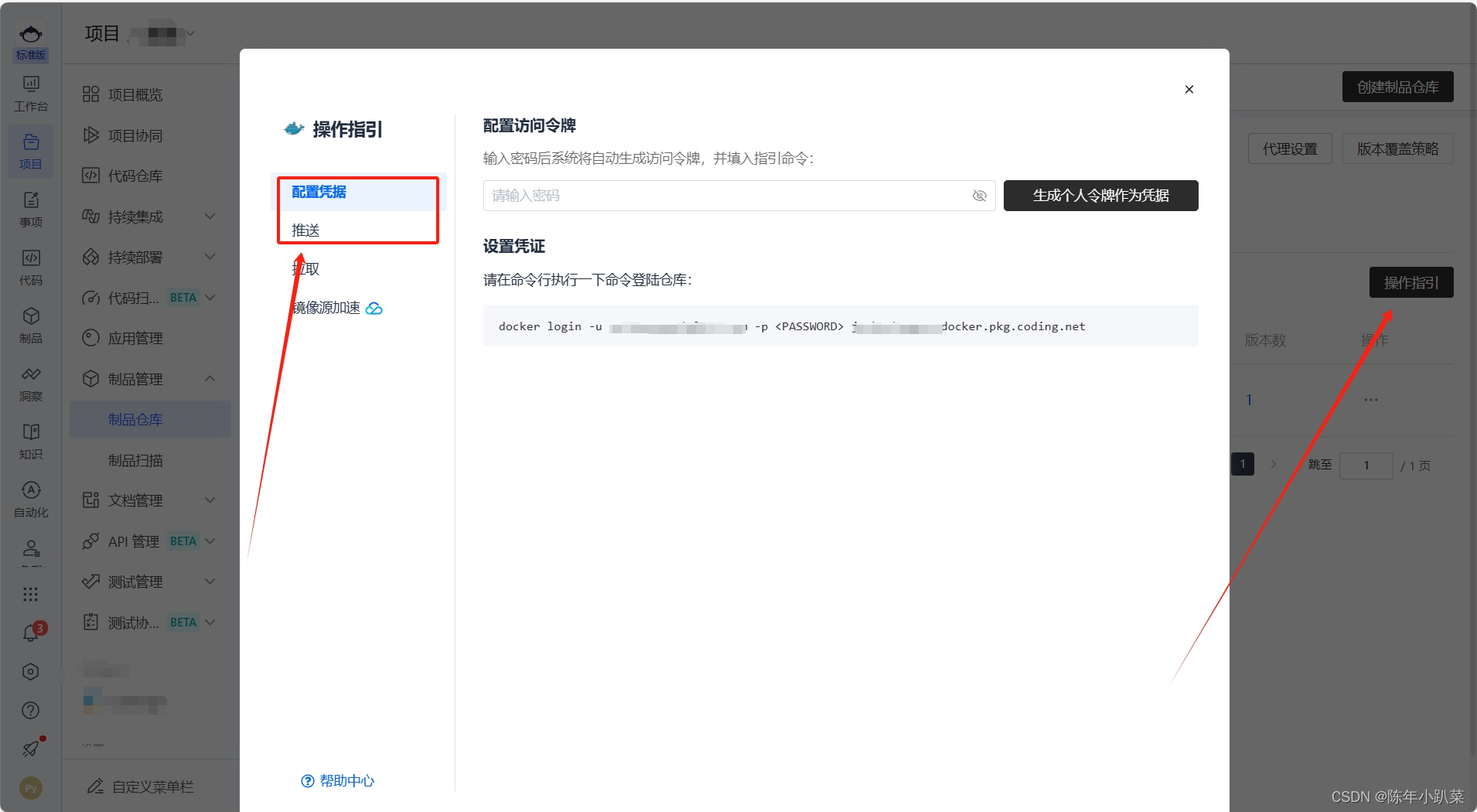
Task: Open the 知识 knowledge icon
Action: coord(31,442)
